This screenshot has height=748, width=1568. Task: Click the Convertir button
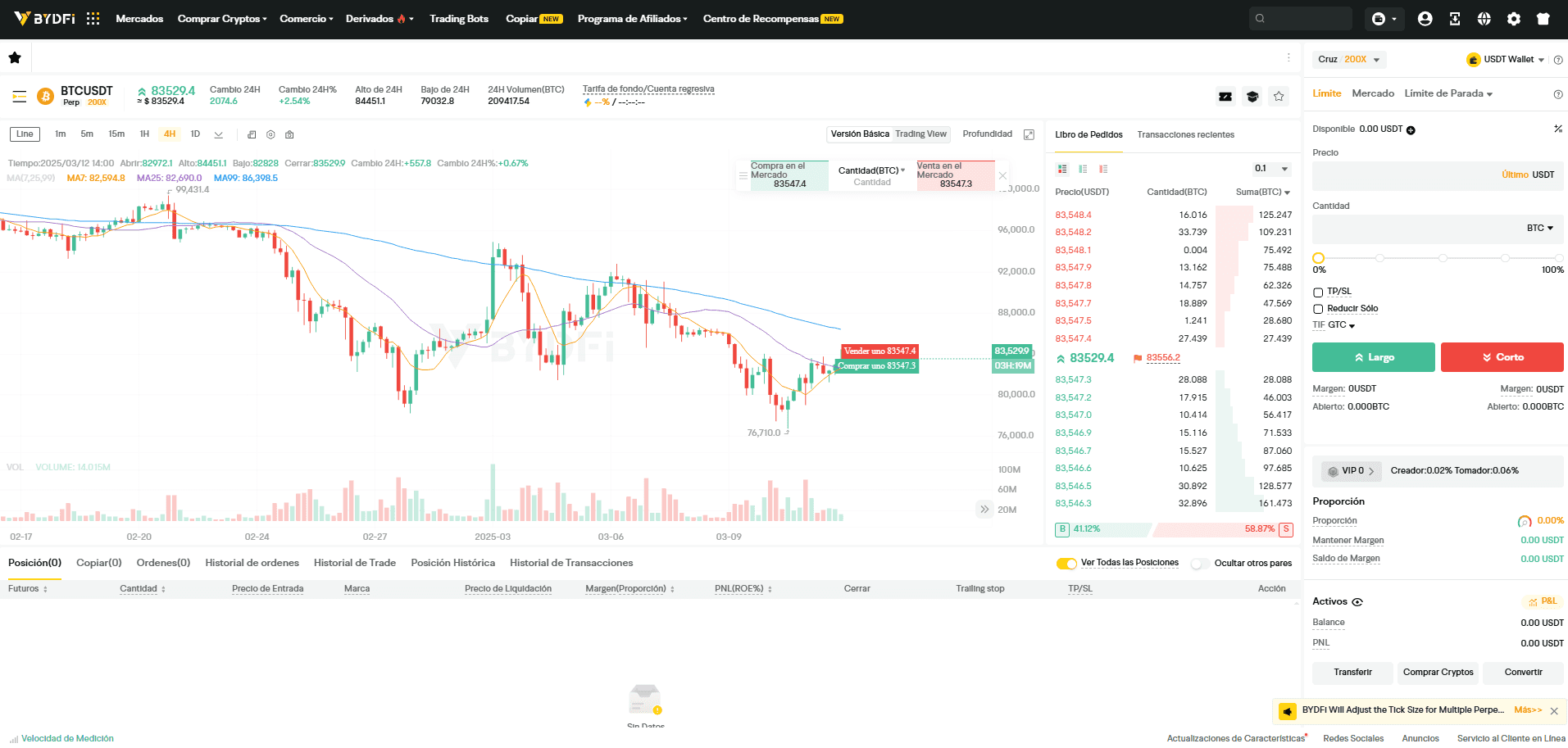point(1523,673)
